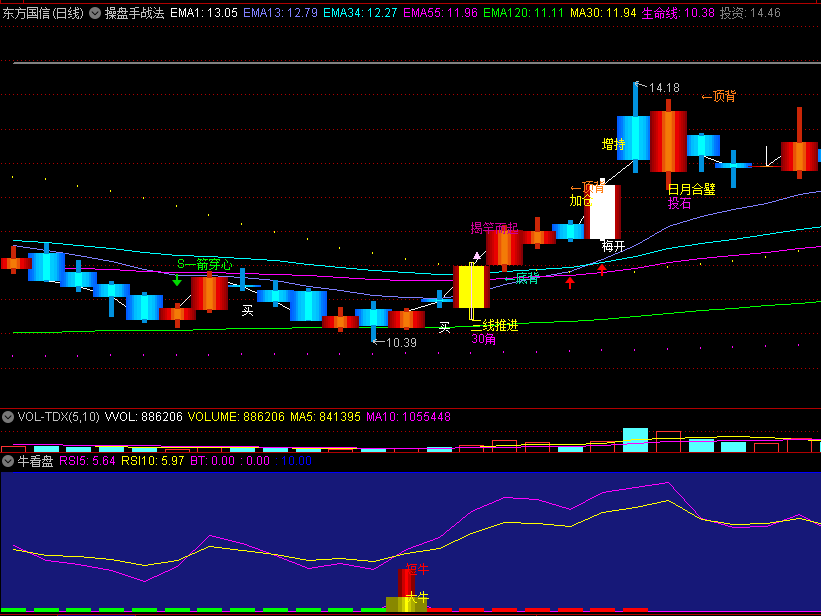Select the 加仓 signal marker
Image resolution: width=821 pixels, height=616 pixels.
(581, 201)
